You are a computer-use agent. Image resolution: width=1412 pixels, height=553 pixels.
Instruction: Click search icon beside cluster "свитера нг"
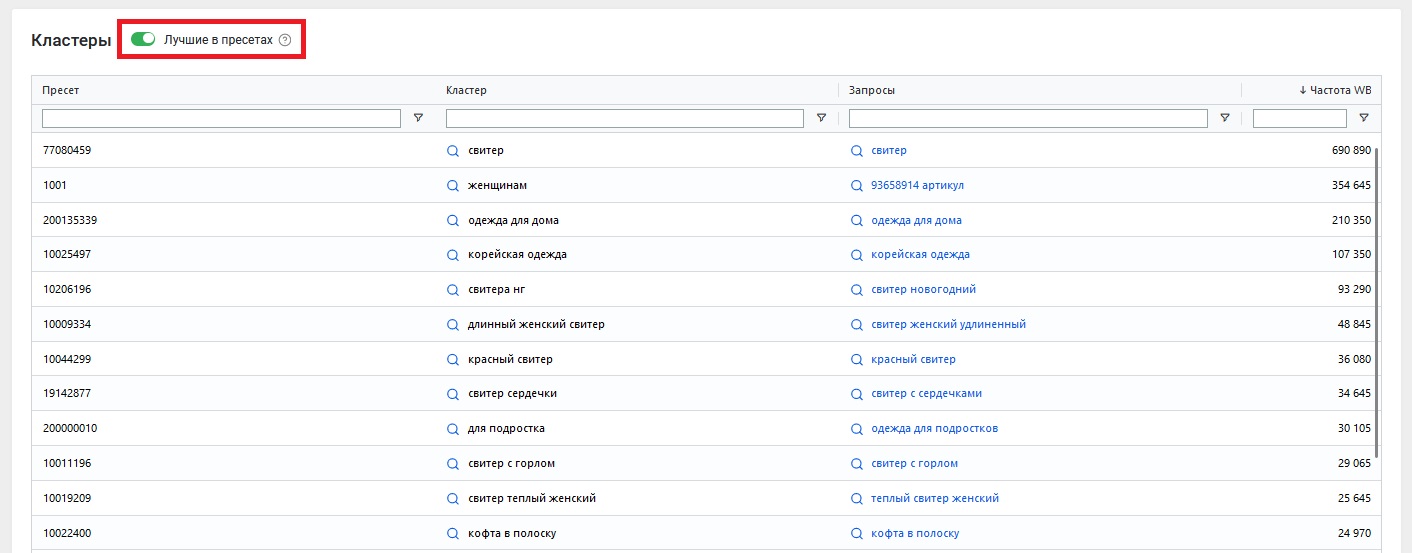point(453,290)
